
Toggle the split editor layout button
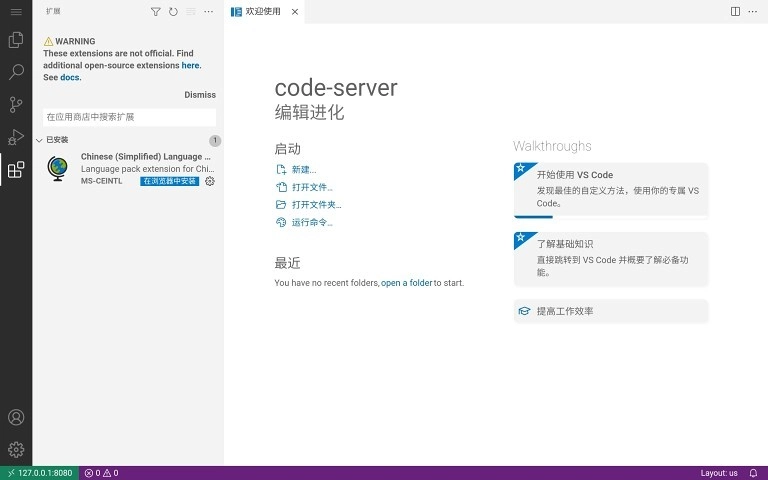click(735, 12)
